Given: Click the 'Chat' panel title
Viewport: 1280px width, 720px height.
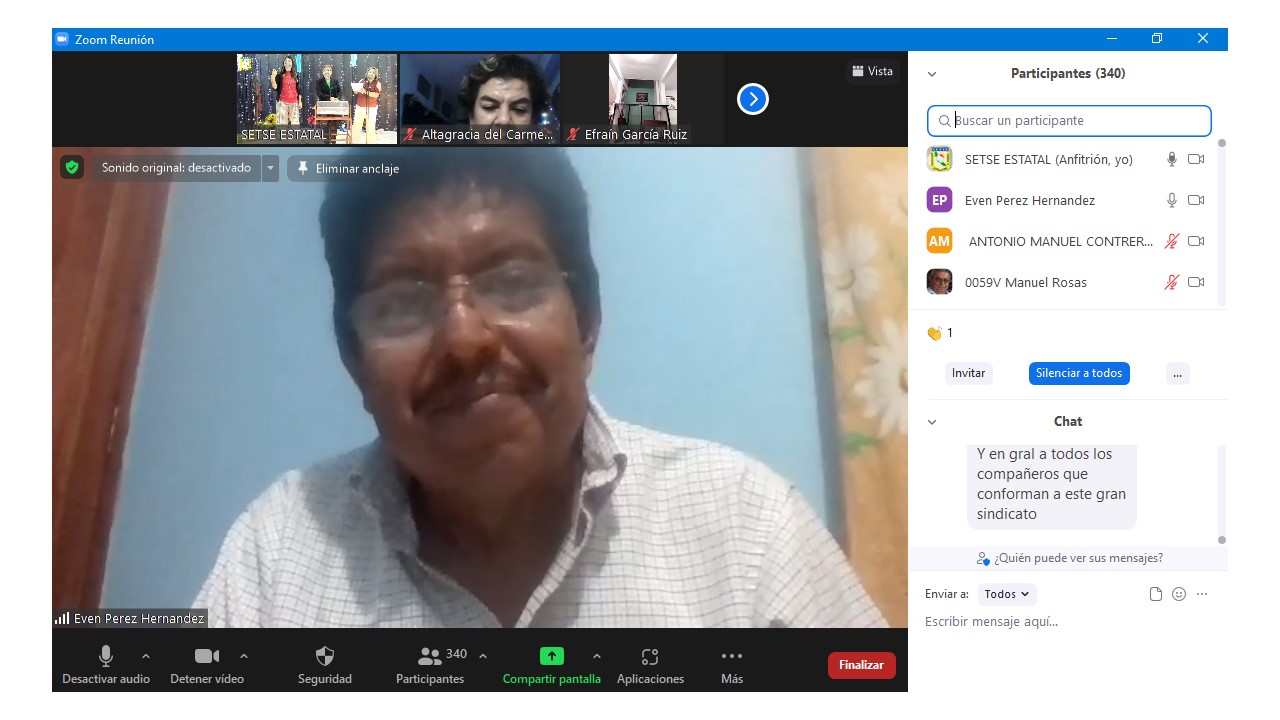Looking at the screenshot, I should (1068, 422).
